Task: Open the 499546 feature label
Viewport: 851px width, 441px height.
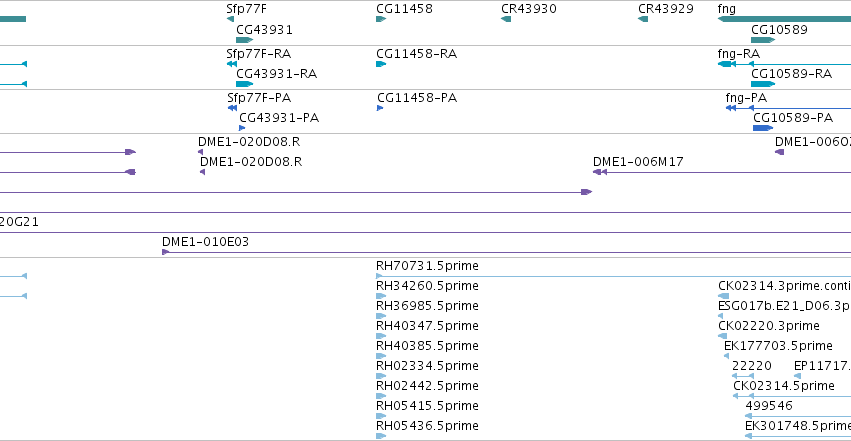Action: coord(769,406)
